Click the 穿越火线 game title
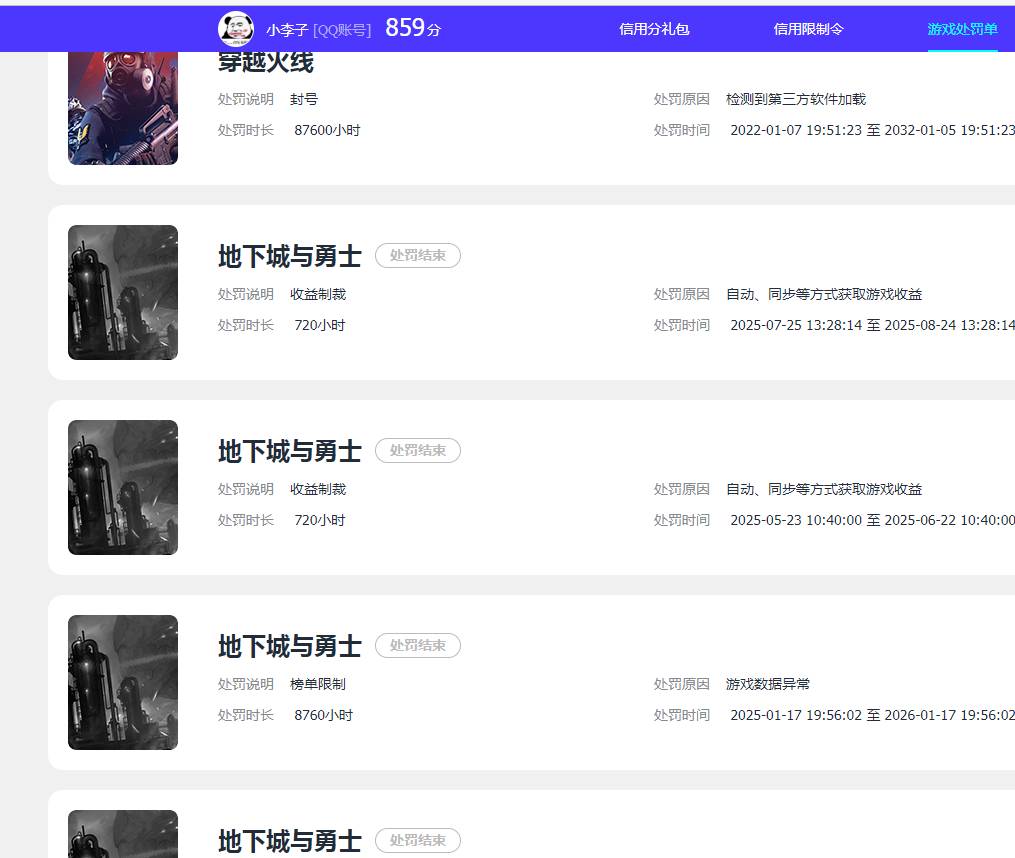1015x858 pixels. pyautogui.click(x=266, y=63)
